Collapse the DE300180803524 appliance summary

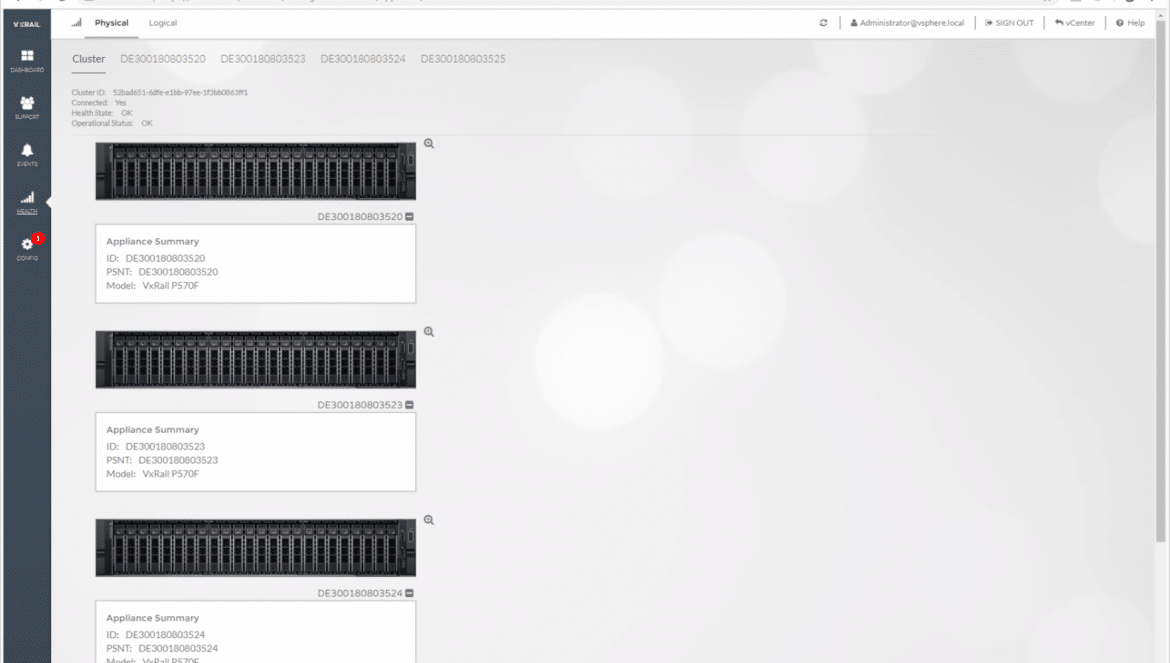[410, 593]
